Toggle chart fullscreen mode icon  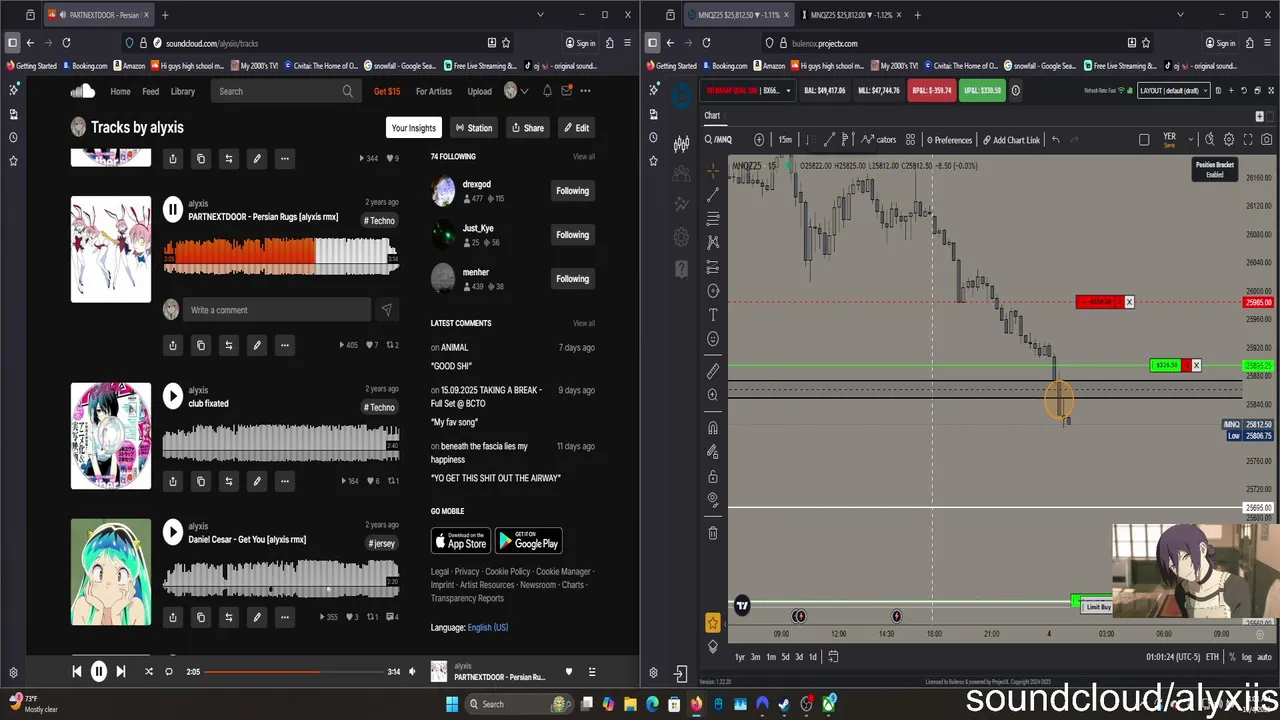(1248, 140)
